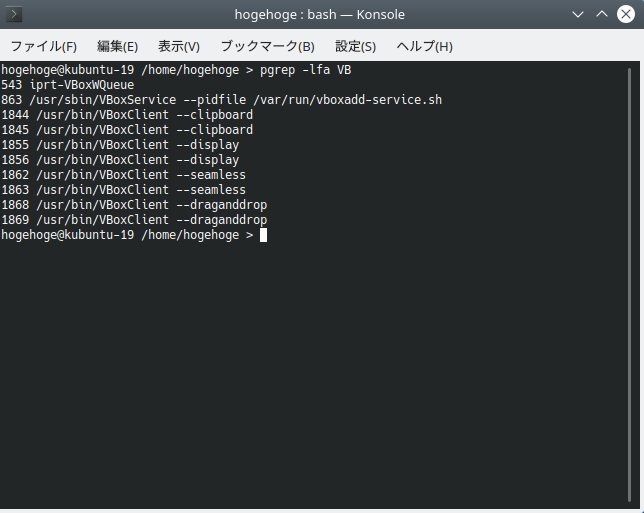Open the ファイル(F) menu
This screenshot has width=644, height=513.
click(44, 46)
